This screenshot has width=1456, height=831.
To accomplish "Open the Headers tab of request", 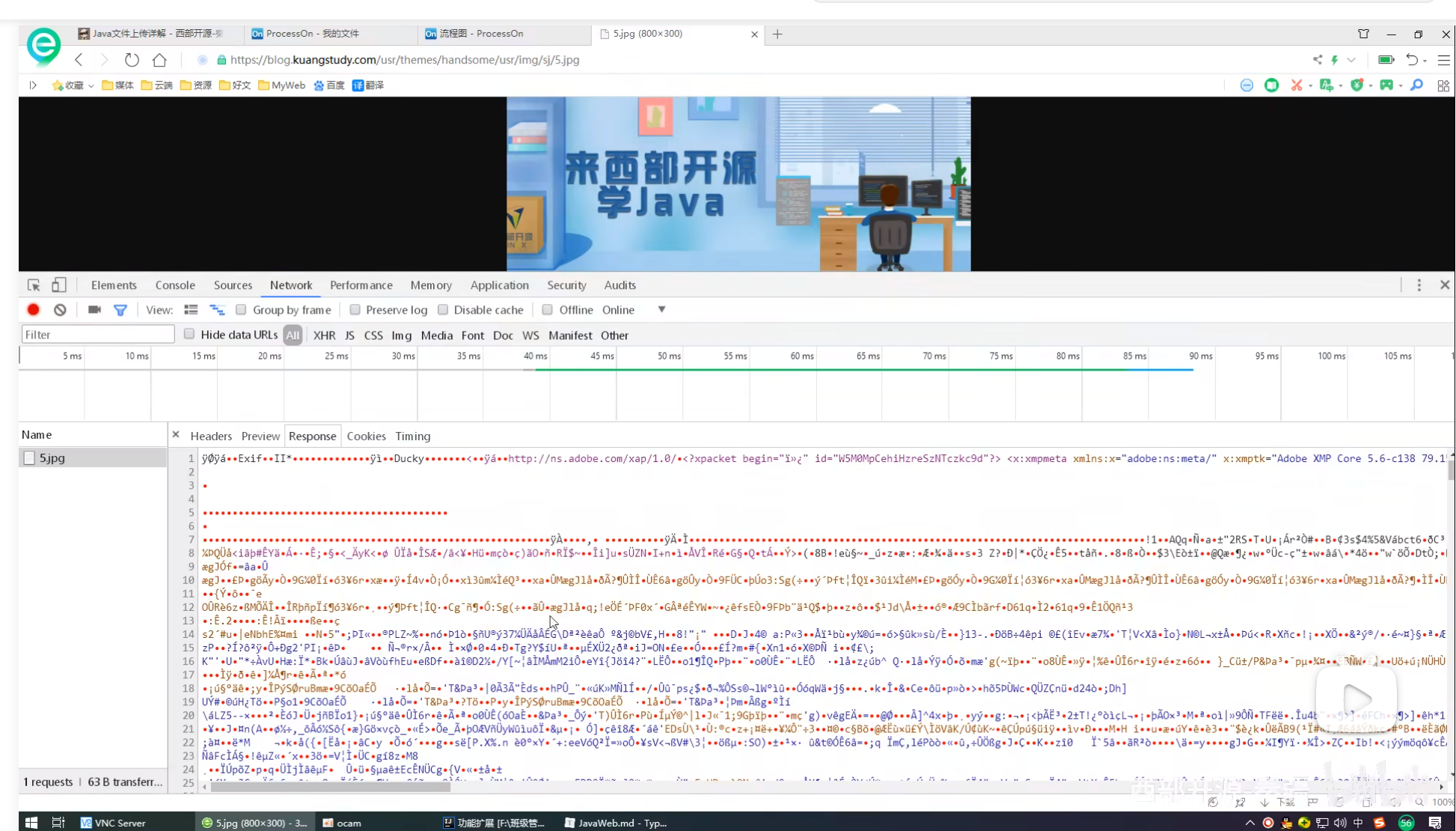I will point(211,436).
